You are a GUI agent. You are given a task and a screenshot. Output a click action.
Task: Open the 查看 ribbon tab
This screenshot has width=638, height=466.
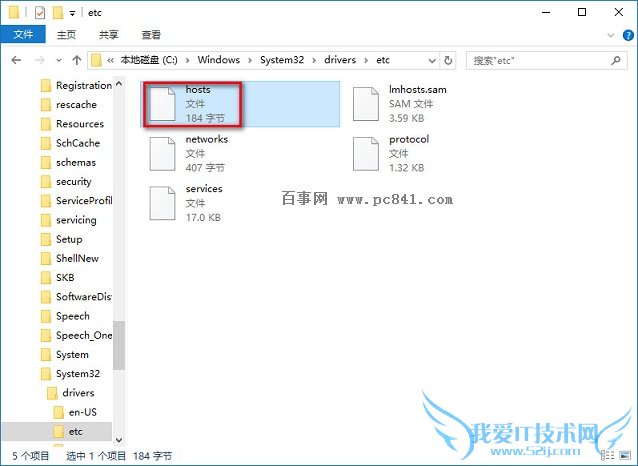pyautogui.click(x=151, y=35)
